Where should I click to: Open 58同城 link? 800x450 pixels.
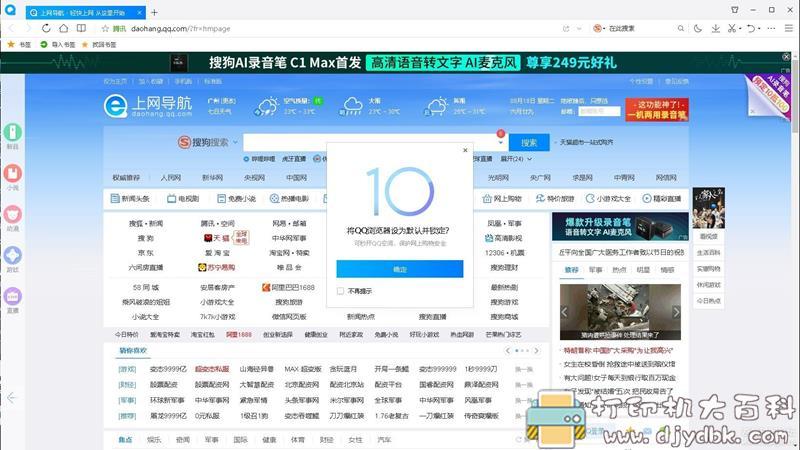145,288
